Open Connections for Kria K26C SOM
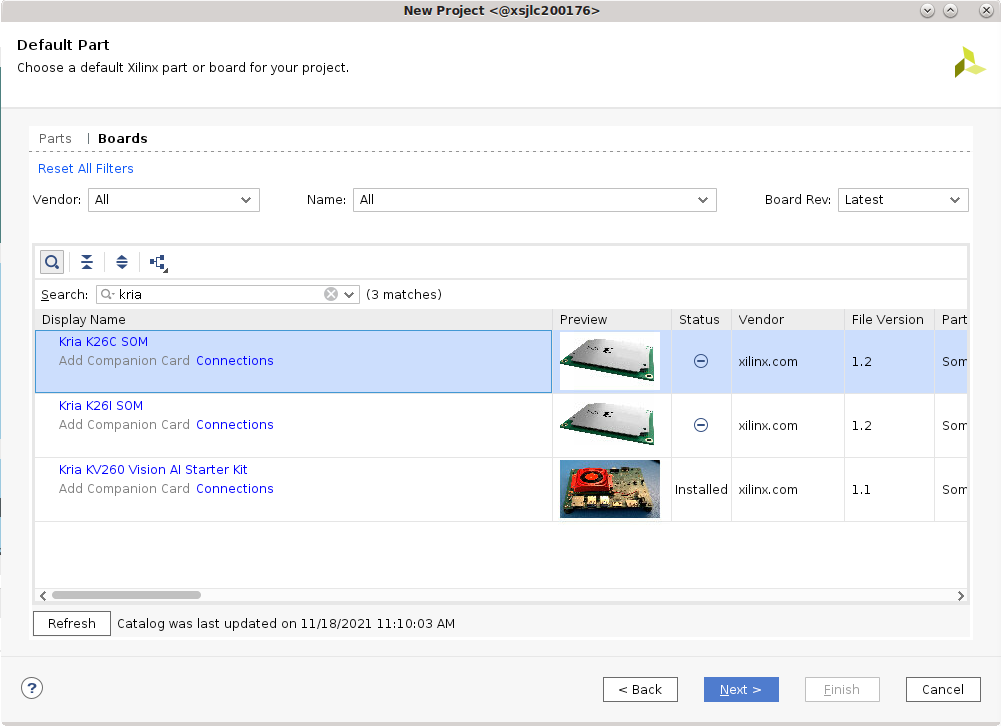The height and width of the screenshot is (726, 1001). [x=234, y=360]
